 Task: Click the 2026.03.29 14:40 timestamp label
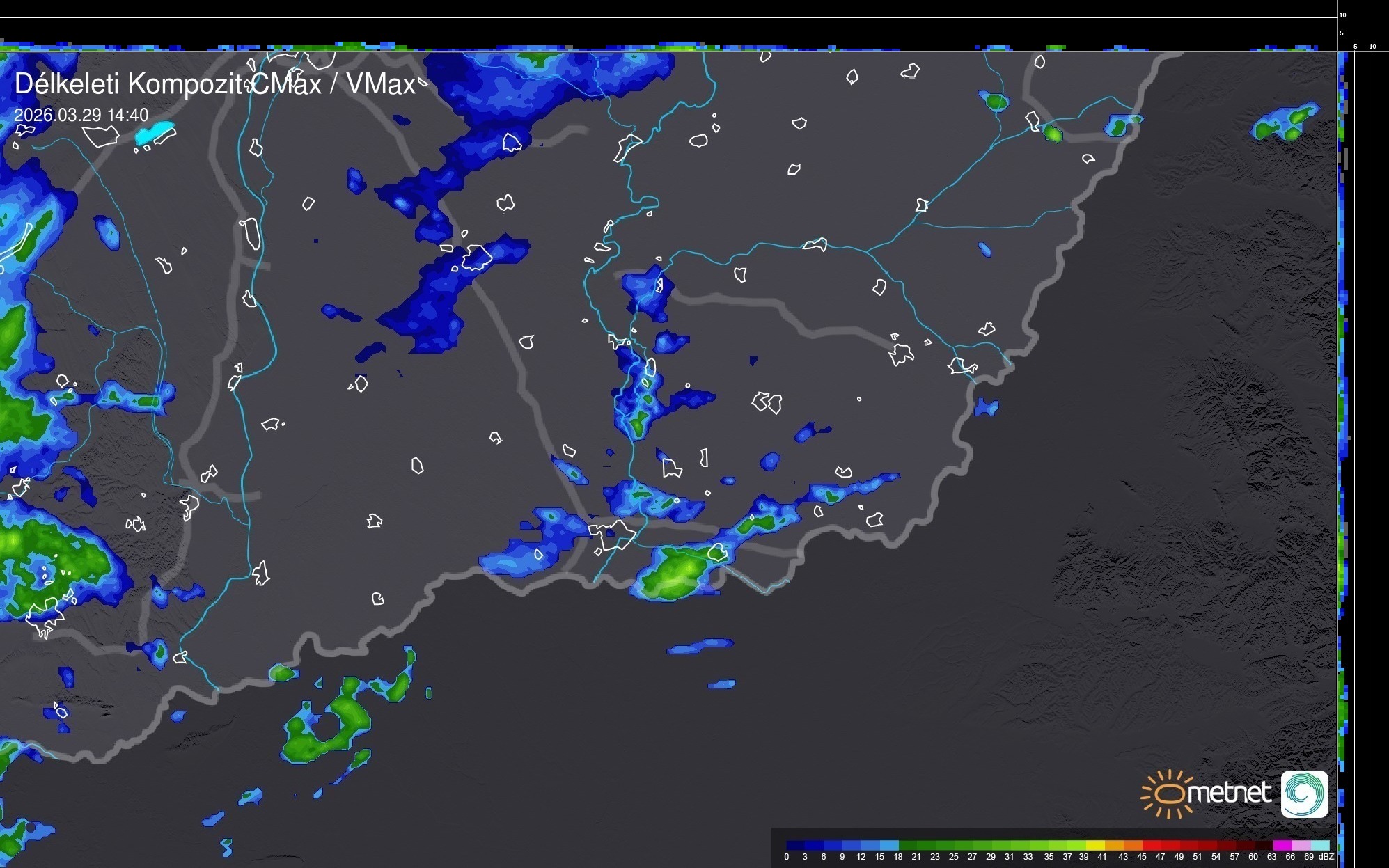[x=81, y=115]
